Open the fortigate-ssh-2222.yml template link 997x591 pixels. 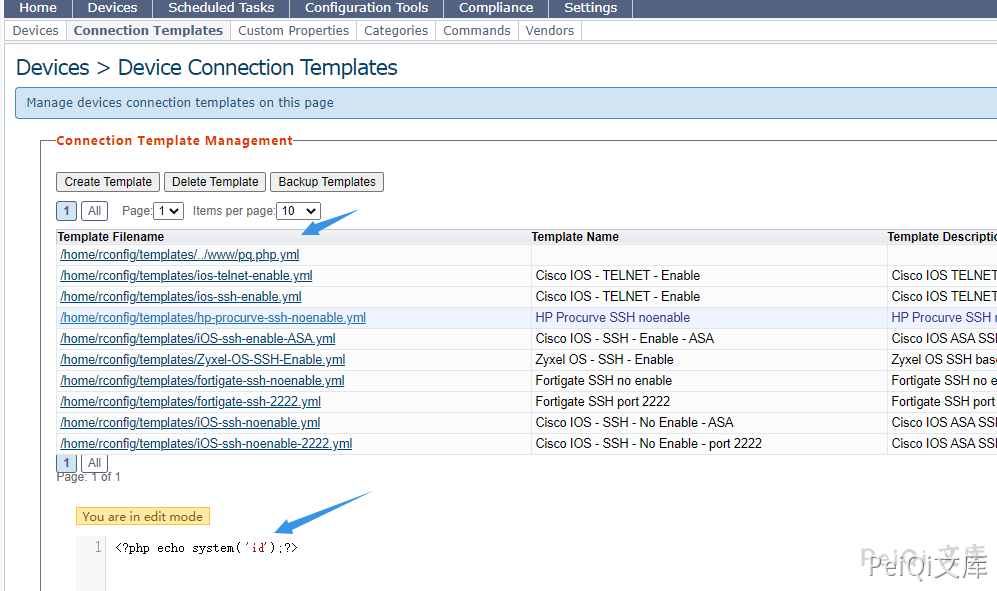[x=190, y=402]
